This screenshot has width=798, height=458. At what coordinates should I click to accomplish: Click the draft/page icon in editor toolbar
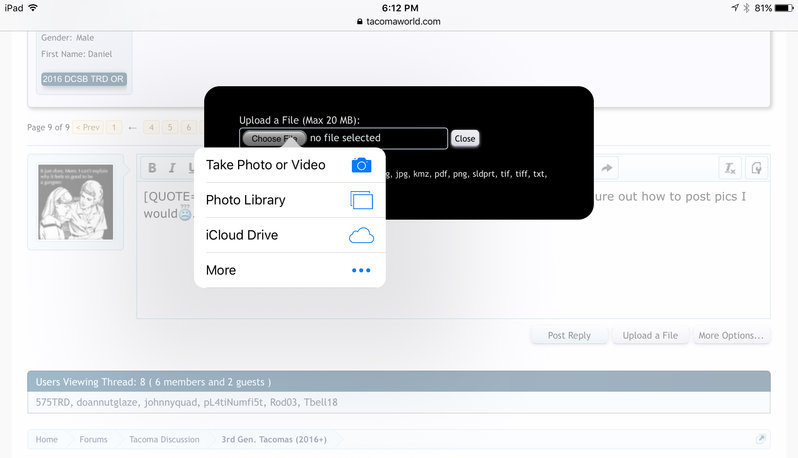[756, 168]
